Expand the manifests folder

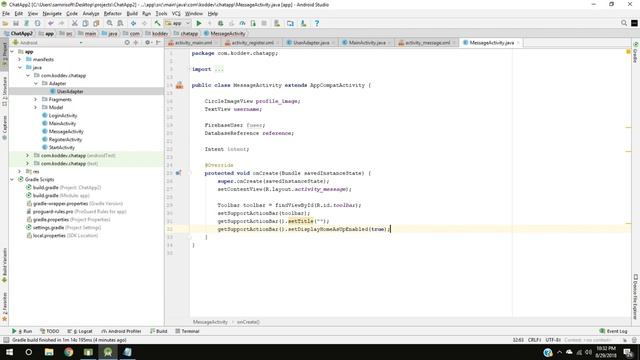click(19, 60)
